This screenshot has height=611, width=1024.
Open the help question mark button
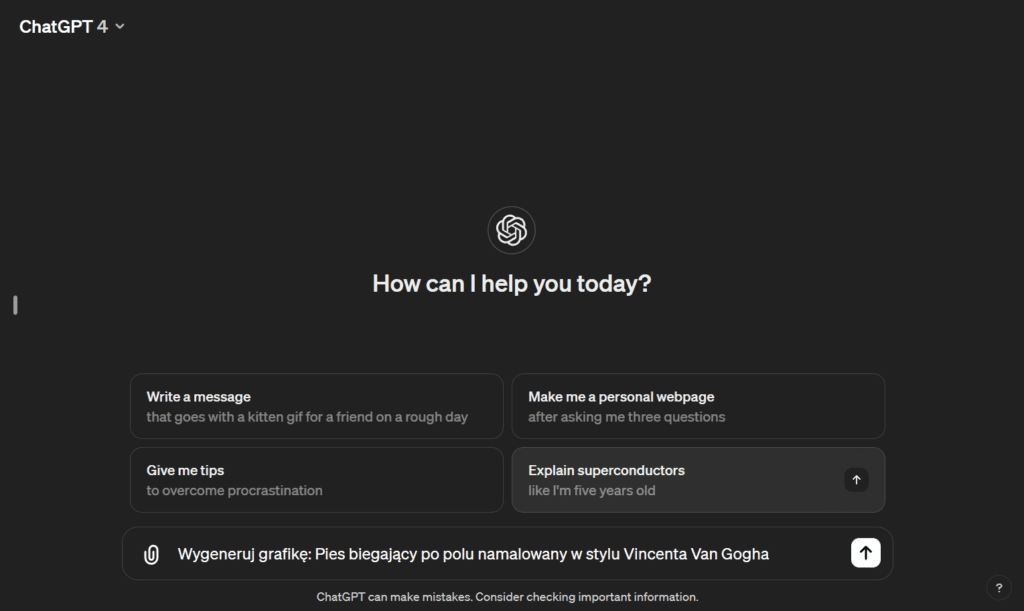998,588
